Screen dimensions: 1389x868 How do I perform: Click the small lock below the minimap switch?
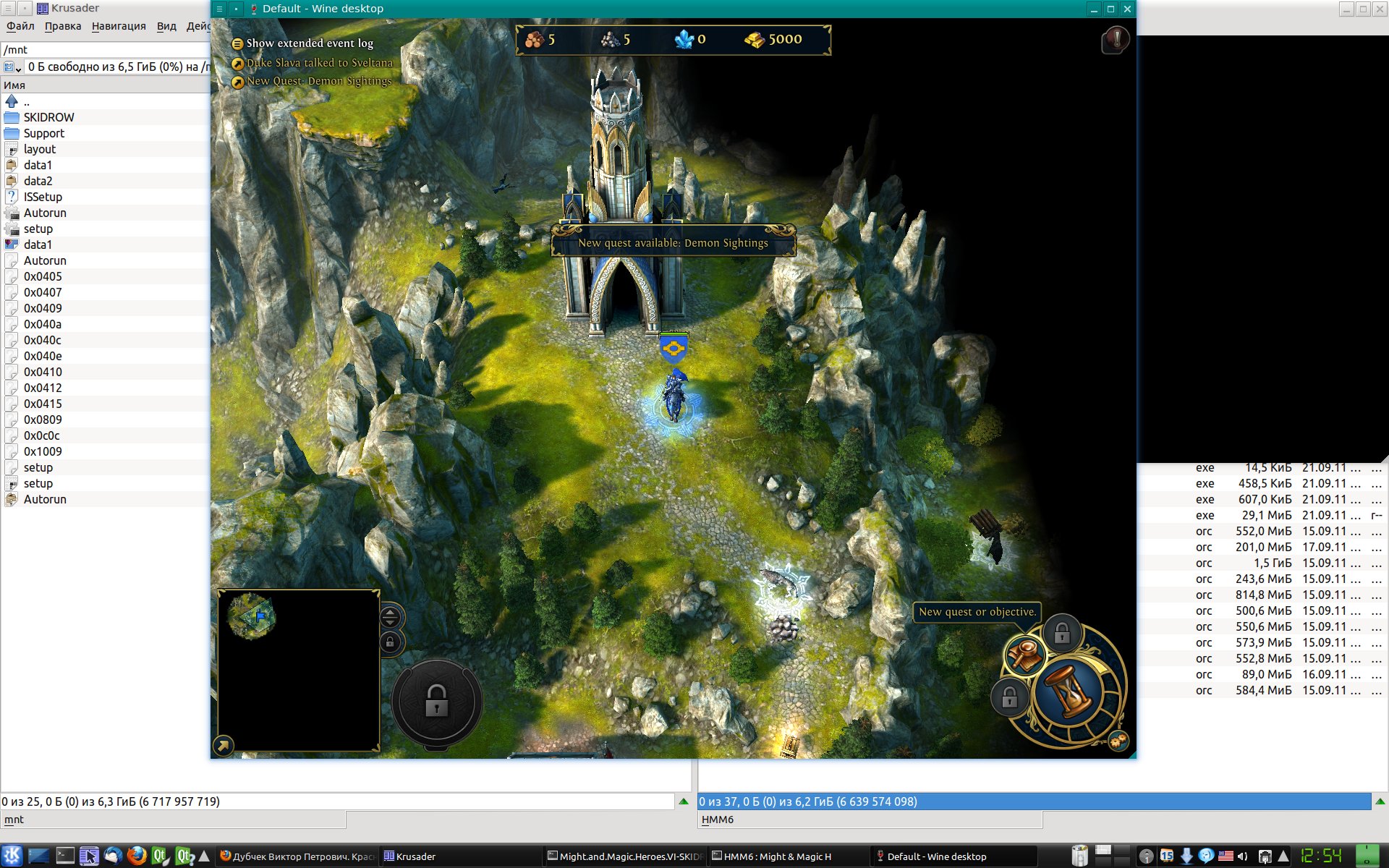[x=390, y=642]
